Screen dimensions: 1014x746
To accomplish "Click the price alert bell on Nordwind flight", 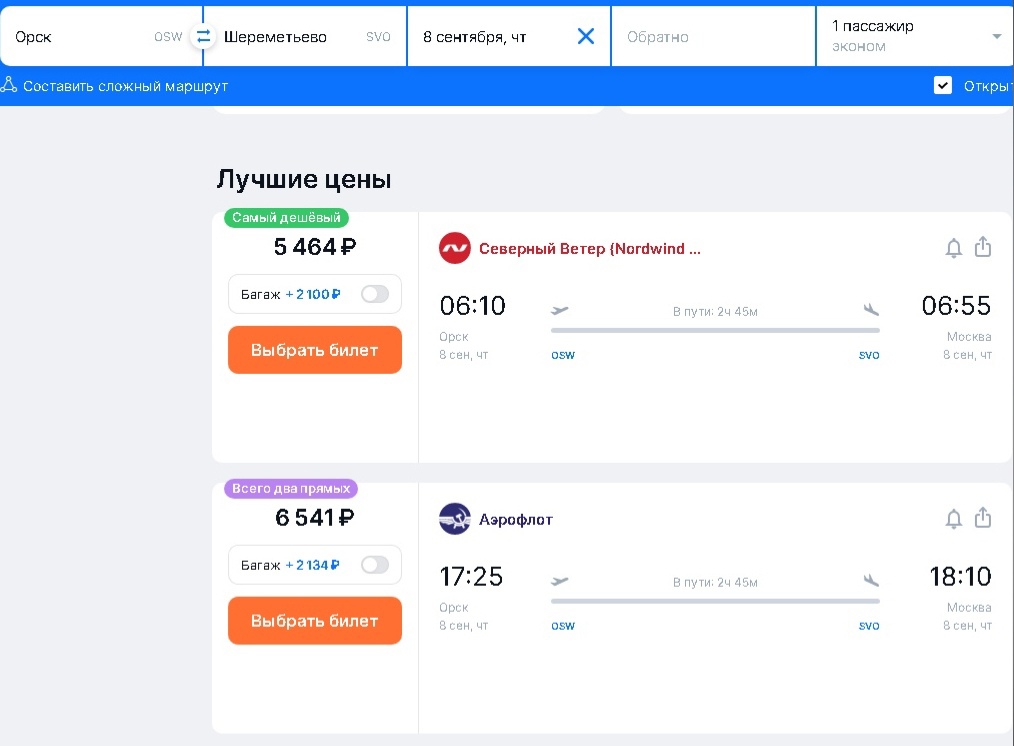I will [x=955, y=247].
